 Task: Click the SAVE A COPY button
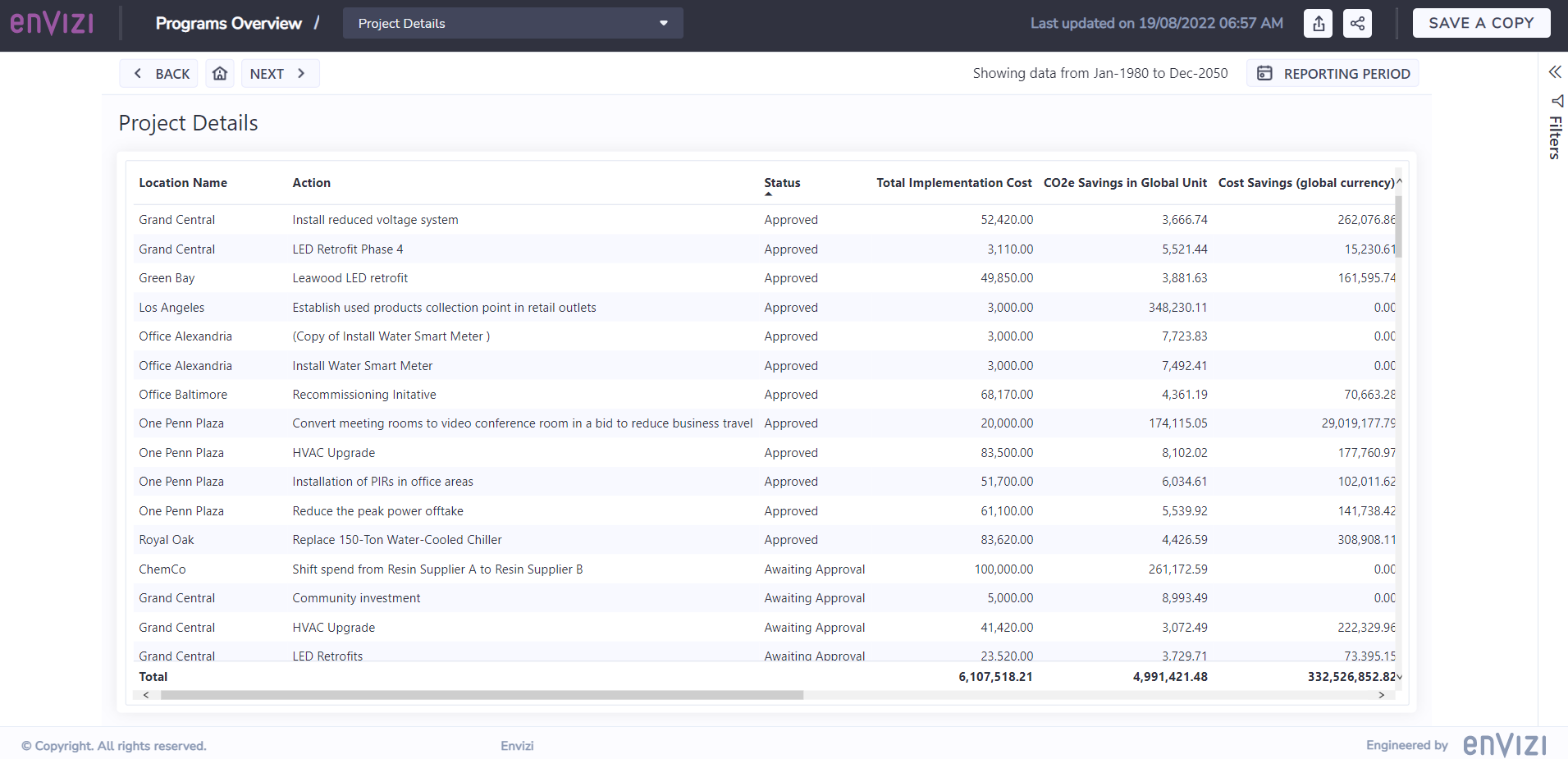coord(1481,23)
